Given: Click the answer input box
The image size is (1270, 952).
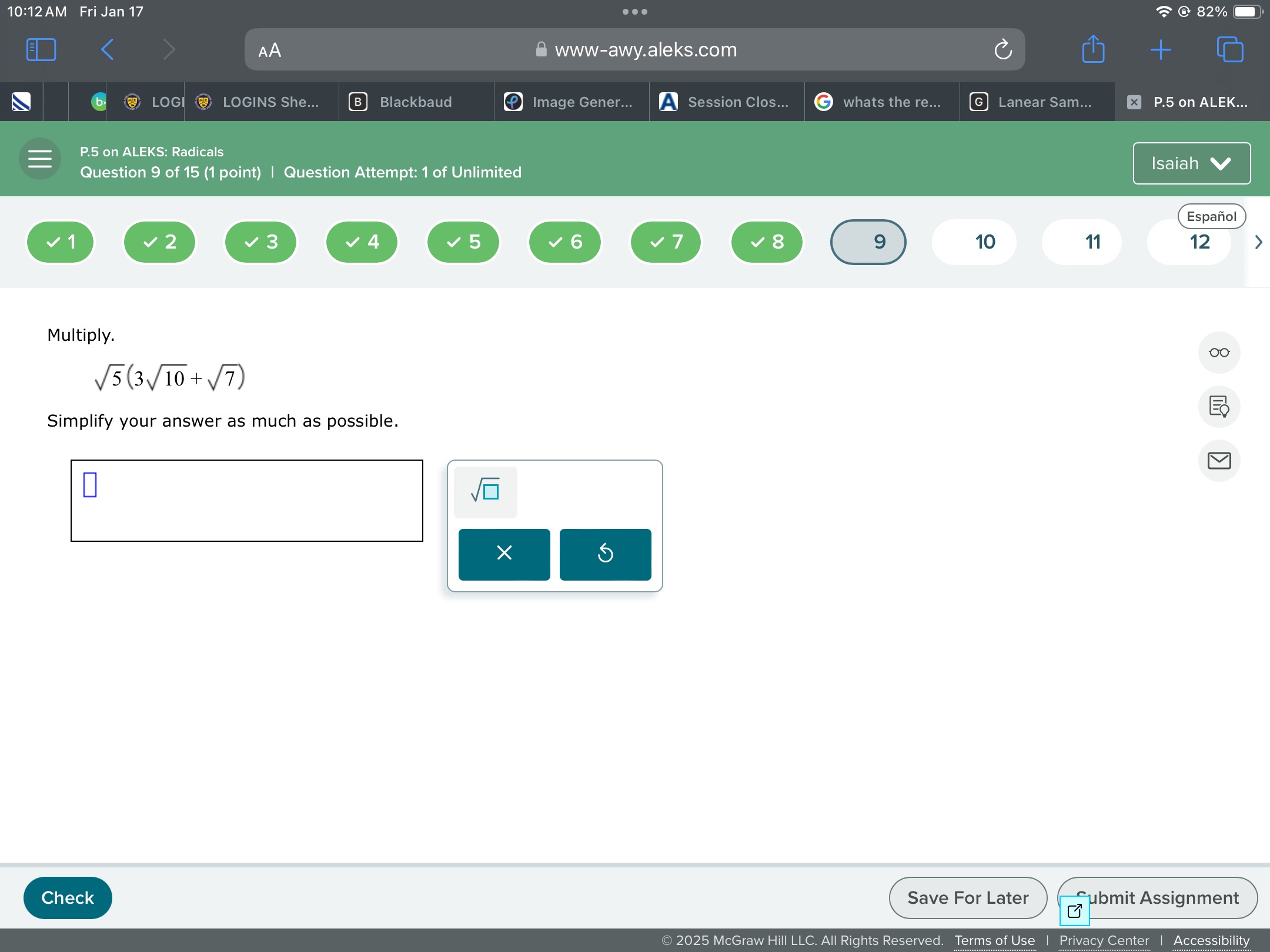Looking at the screenshot, I should point(247,500).
